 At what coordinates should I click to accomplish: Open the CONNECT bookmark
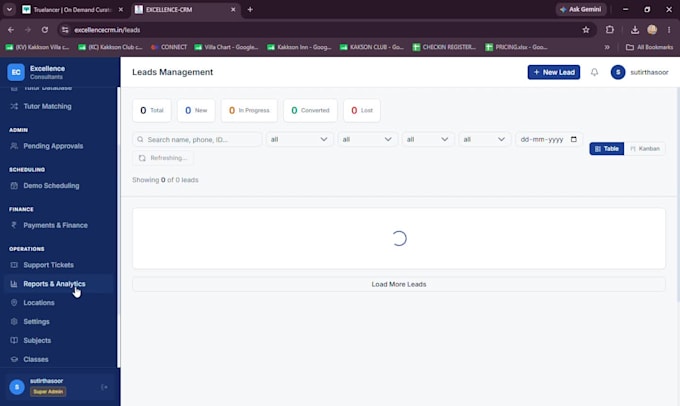[x=169, y=47]
